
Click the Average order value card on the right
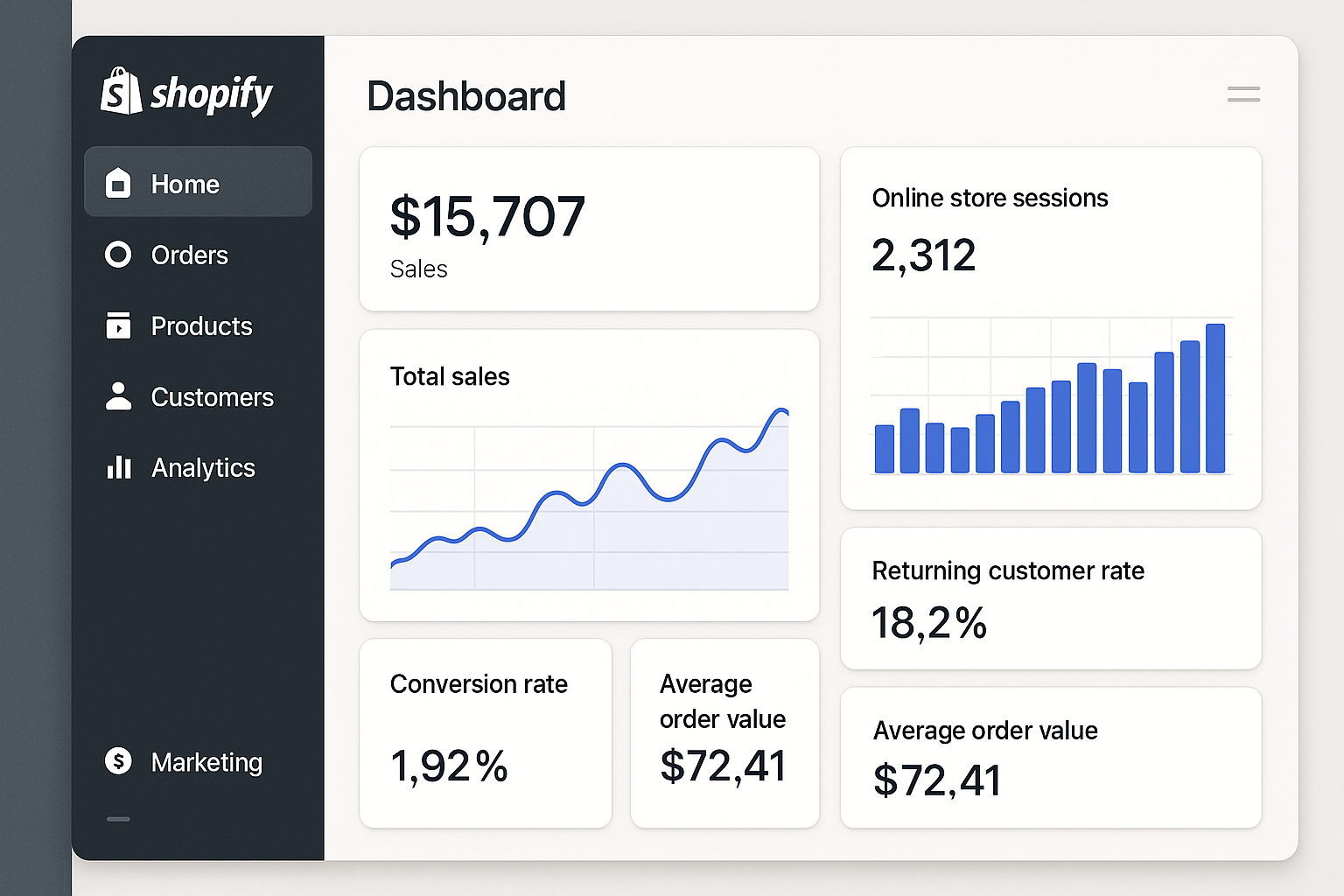tap(1050, 758)
